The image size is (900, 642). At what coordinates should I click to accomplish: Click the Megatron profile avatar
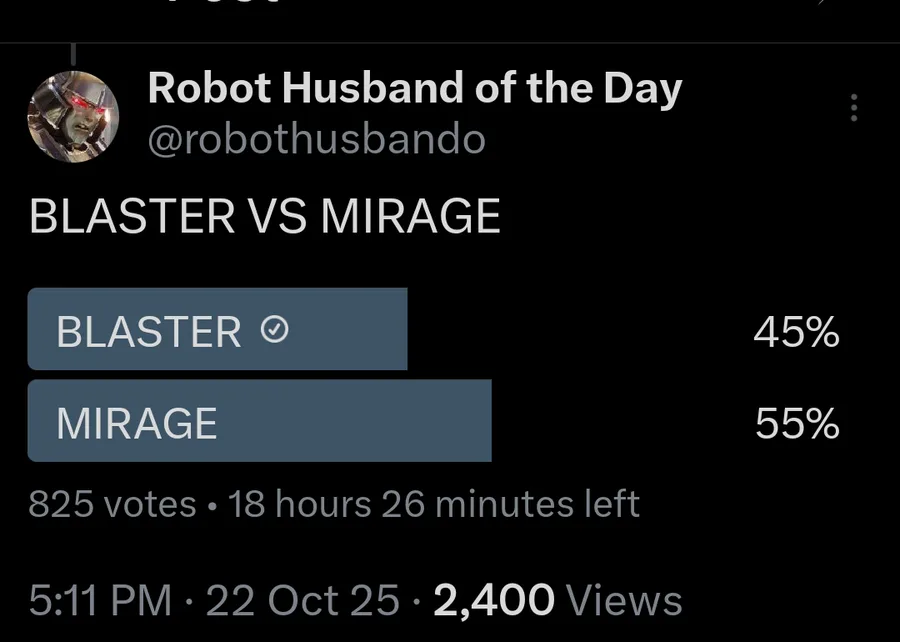point(73,117)
